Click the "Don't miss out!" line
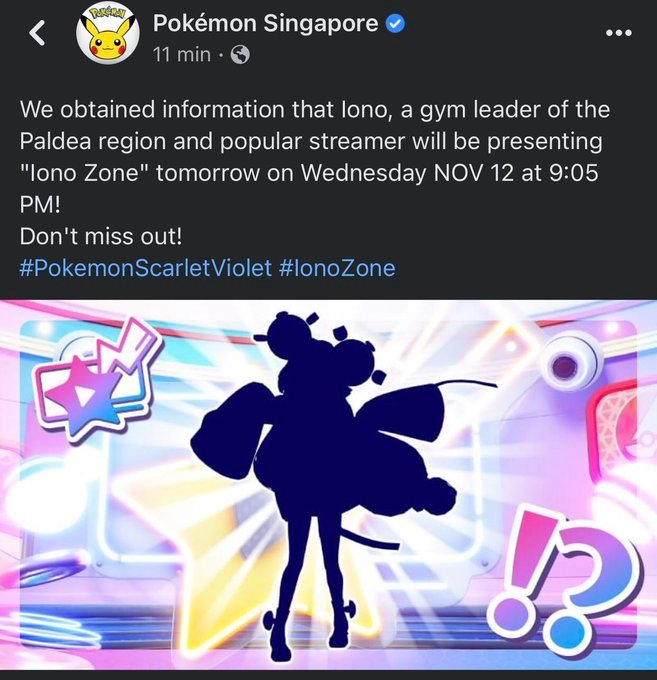This screenshot has width=657, height=680. pos(101,236)
